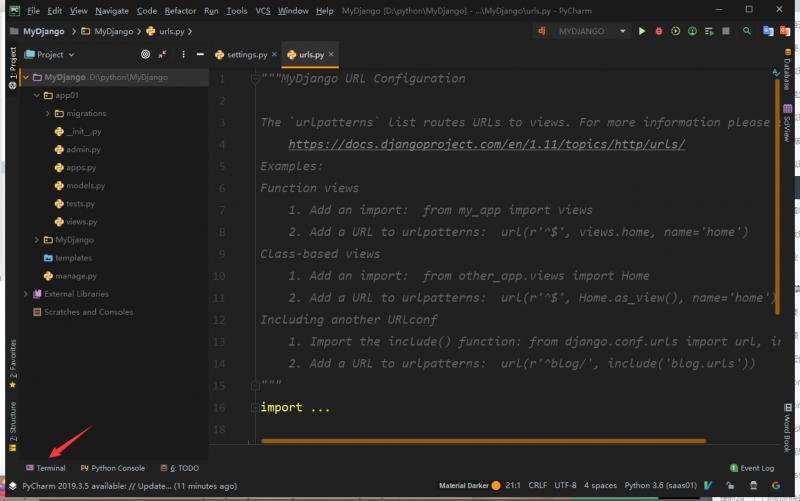This screenshot has height=501, width=800.
Task: Run the MYDJANGO configuration
Action: pyautogui.click(x=642, y=31)
